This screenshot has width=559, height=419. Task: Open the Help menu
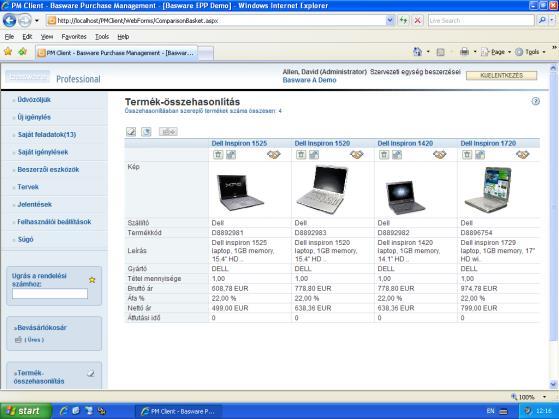pyautogui.click(x=123, y=37)
